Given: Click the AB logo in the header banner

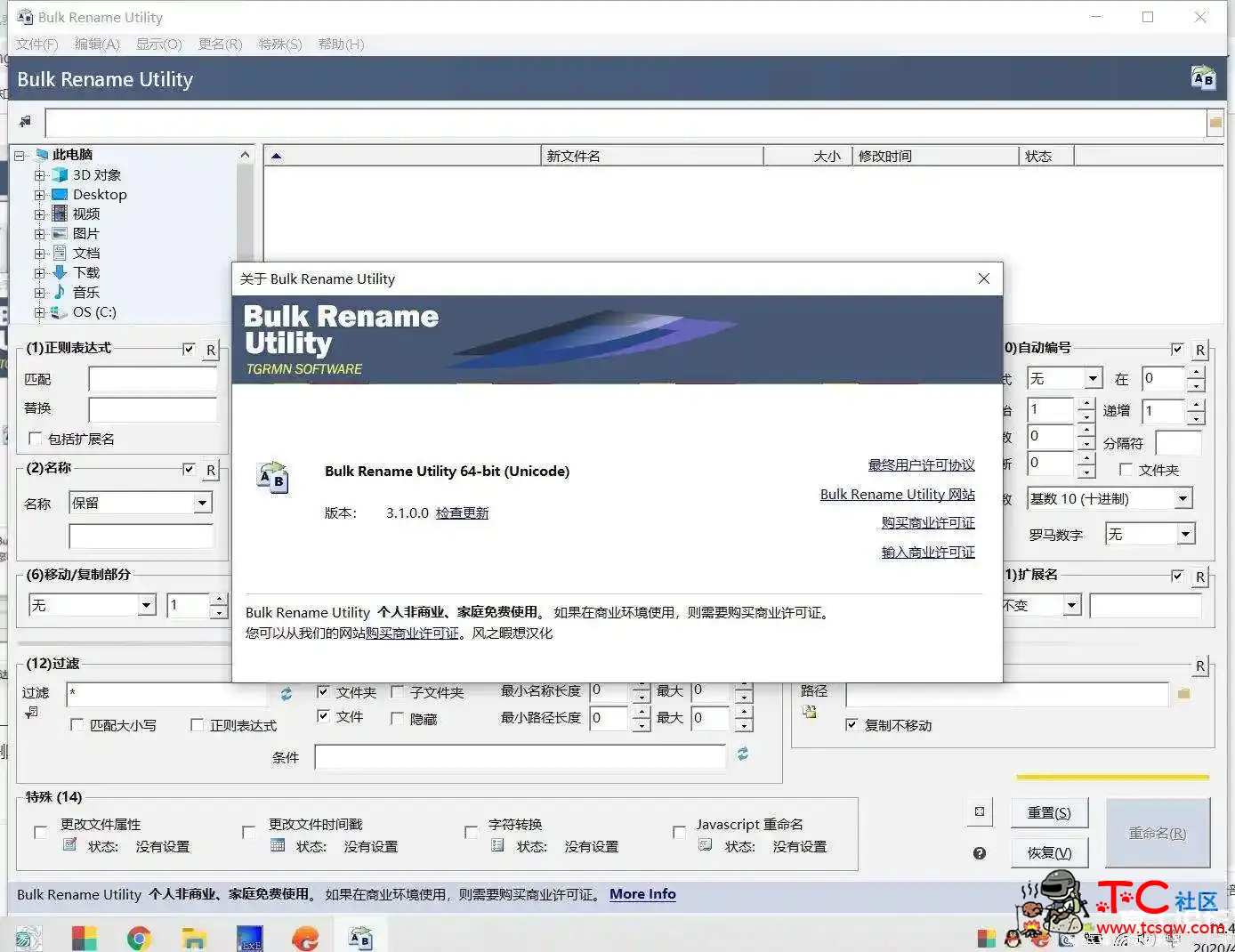Looking at the screenshot, I should (x=1203, y=78).
